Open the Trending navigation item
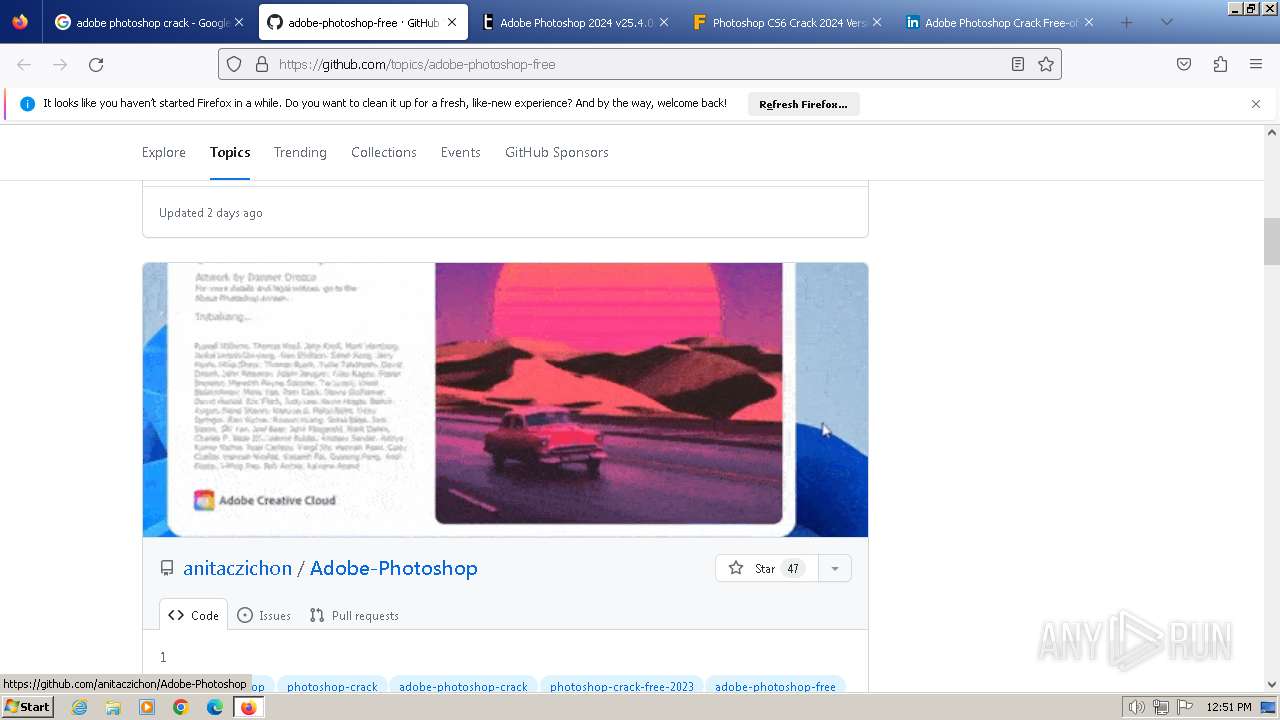1280x720 pixels. (x=300, y=152)
